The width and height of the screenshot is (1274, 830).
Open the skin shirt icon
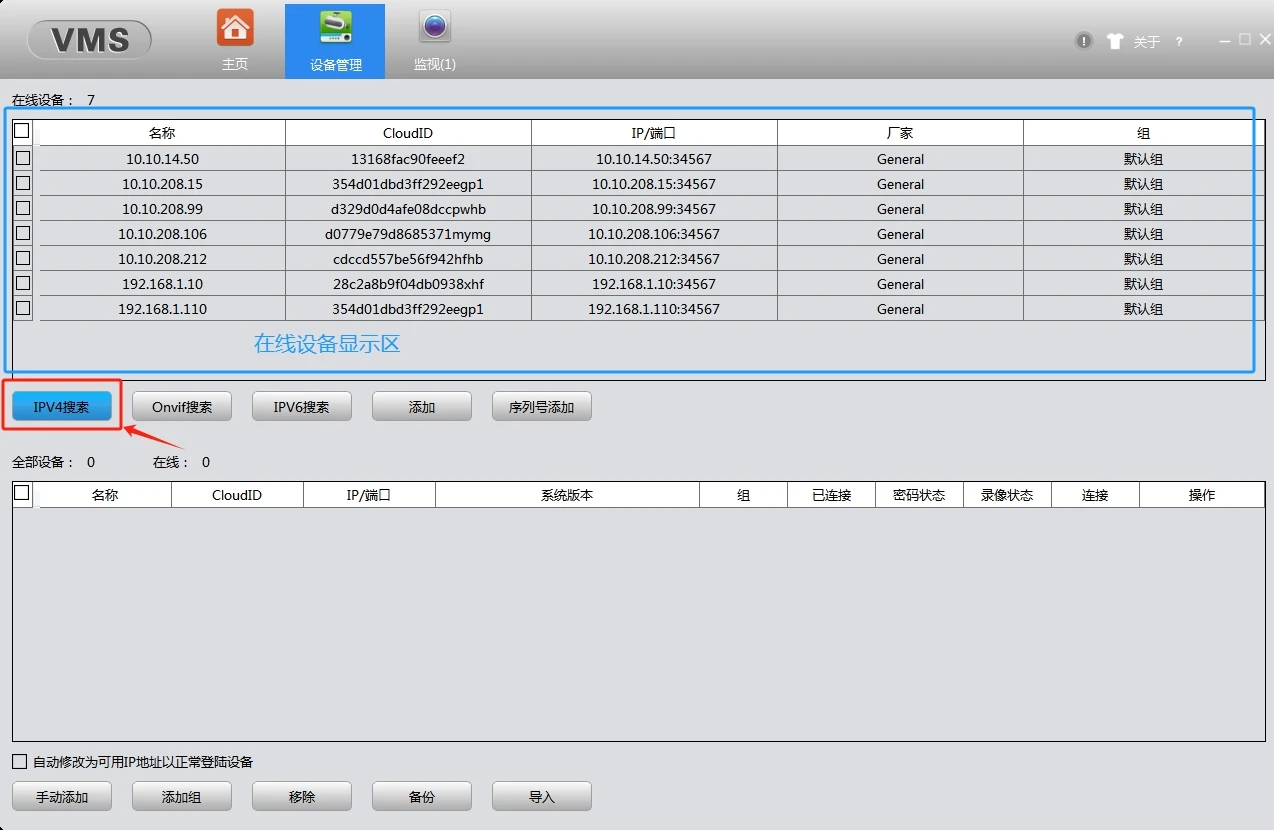click(1115, 41)
